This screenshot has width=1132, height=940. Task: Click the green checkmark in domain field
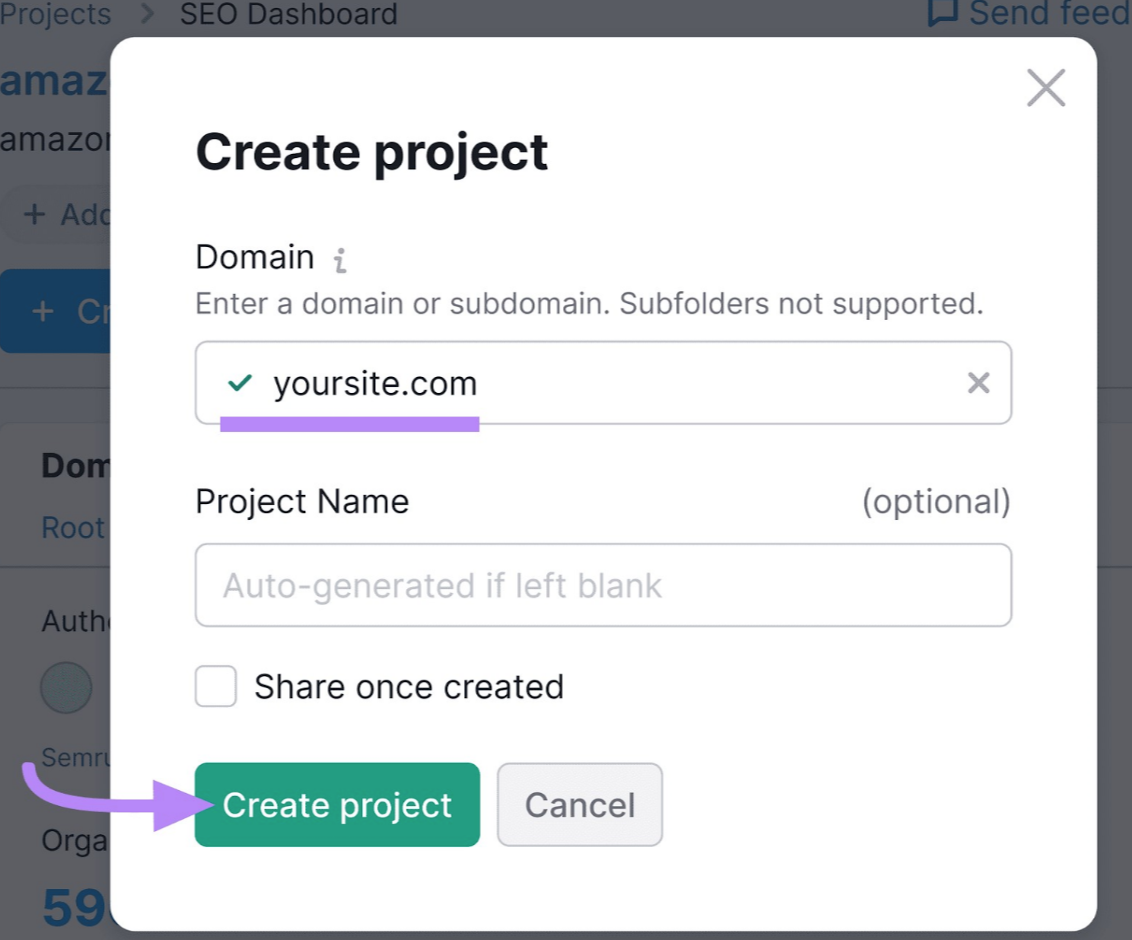[x=238, y=383]
